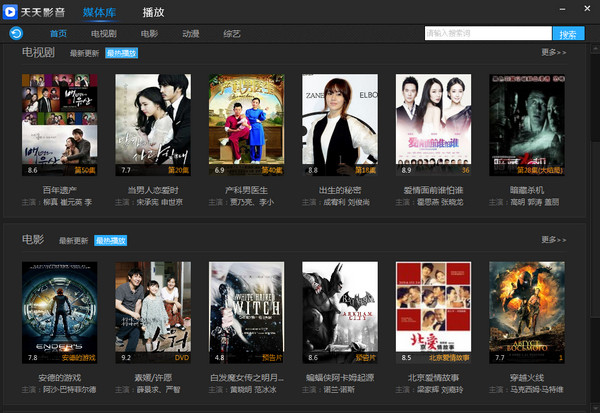
Task: Select 最热播放 in the 电影 section
Action: pos(111,241)
